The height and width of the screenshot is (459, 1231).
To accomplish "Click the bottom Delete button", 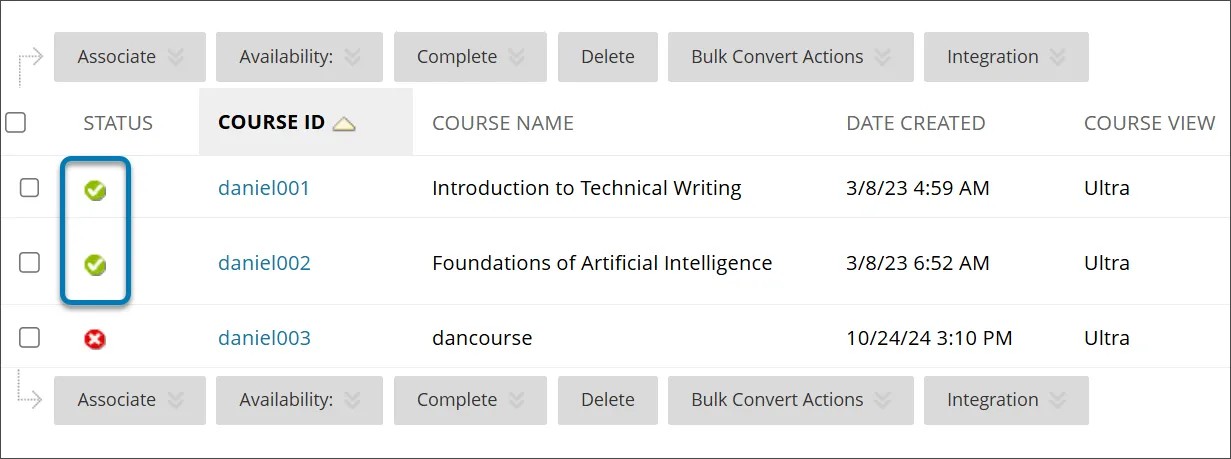I will pos(607,400).
